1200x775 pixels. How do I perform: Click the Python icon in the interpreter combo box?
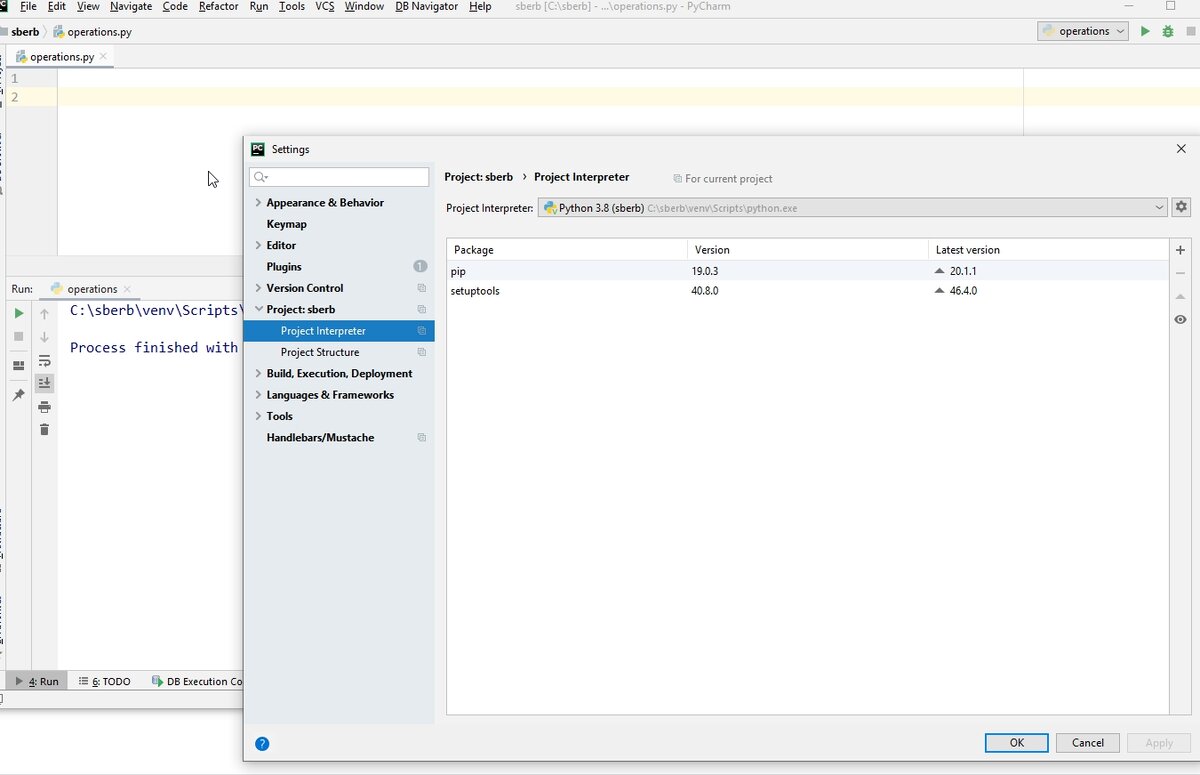pyautogui.click(x=550, y=208)
